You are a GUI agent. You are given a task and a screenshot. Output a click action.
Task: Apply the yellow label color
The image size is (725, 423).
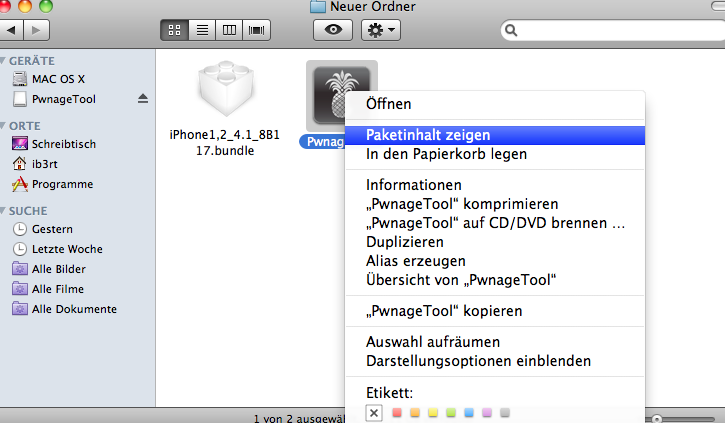click(x=433, y=412)
